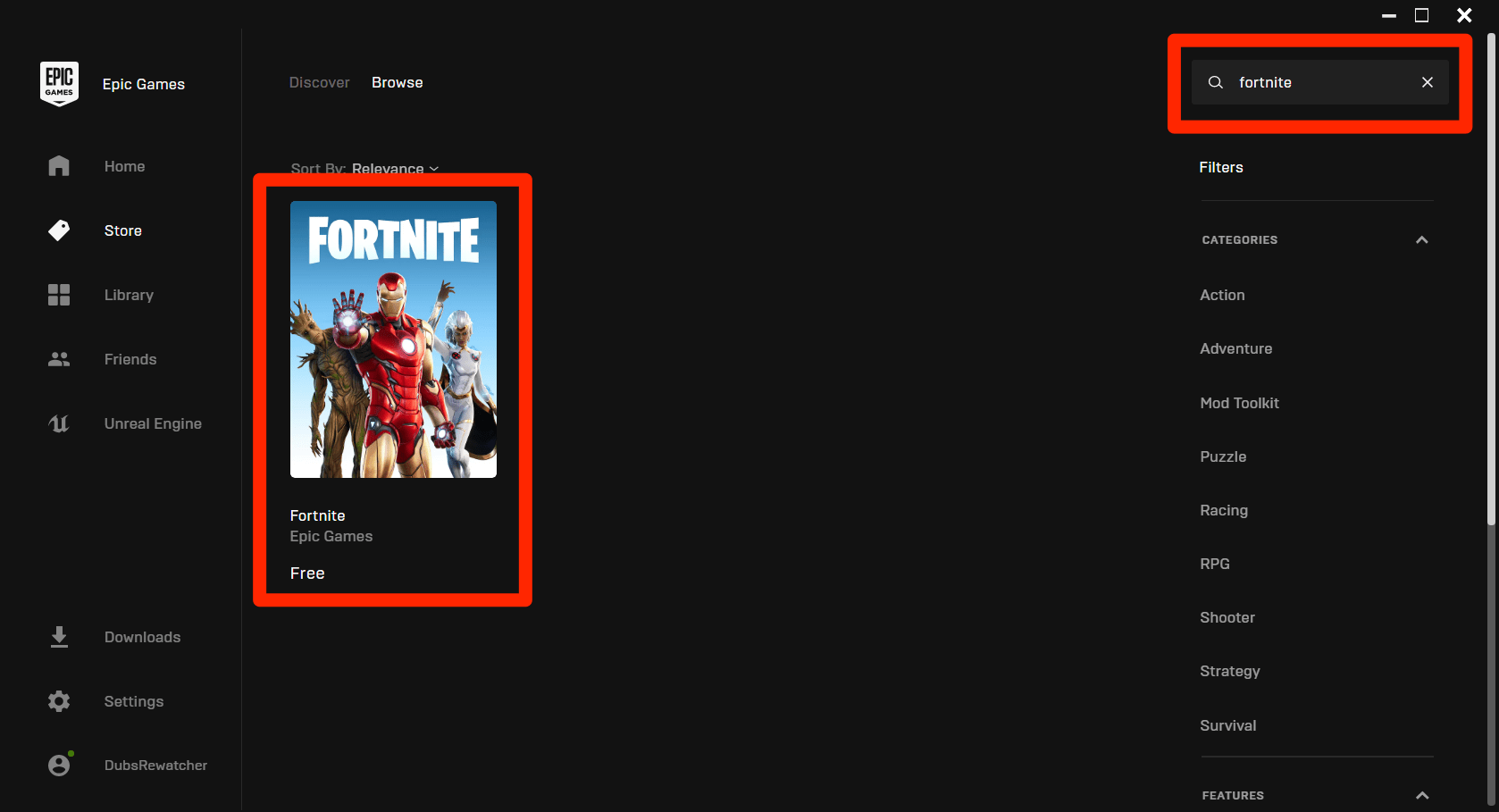Switch to the Browse tab
The image size is (1499, 812).
click(398, 82)
